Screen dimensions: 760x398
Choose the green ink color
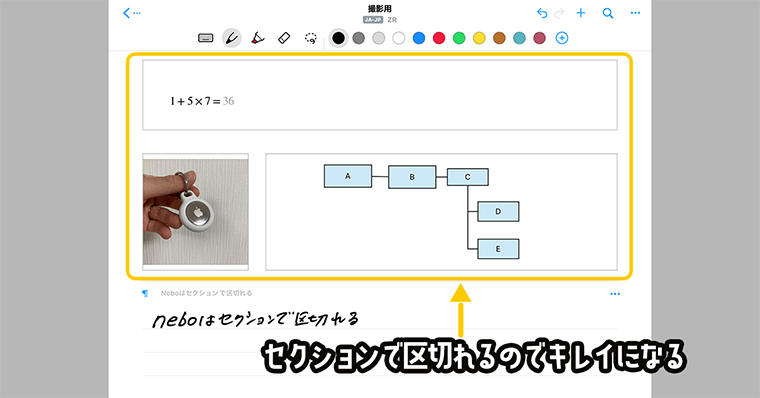tap(459, 38)
